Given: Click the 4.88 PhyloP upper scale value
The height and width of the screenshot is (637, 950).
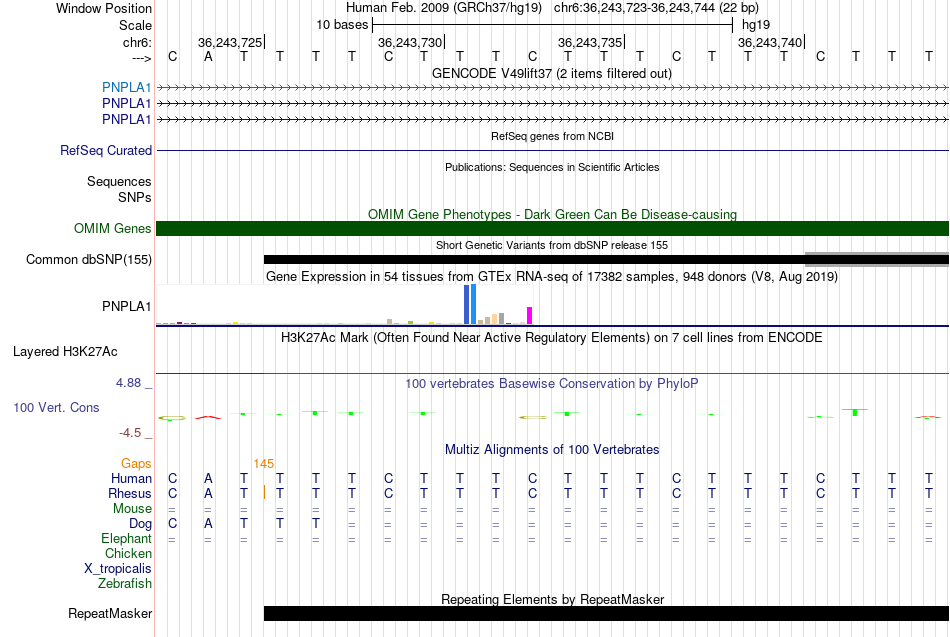Looking at the screenshot, I should point(128,383).
